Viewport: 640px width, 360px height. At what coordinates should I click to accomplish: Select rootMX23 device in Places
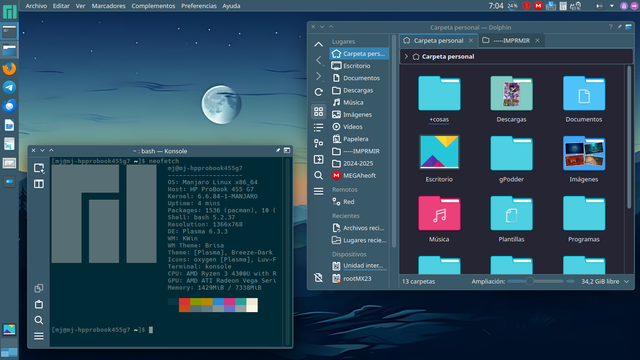[359, 278]
